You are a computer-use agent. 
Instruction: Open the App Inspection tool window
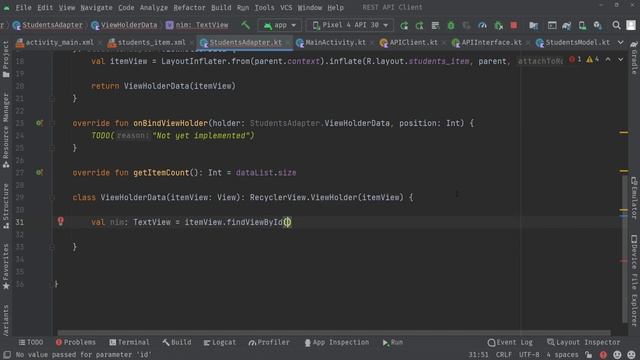coord(337,342)
